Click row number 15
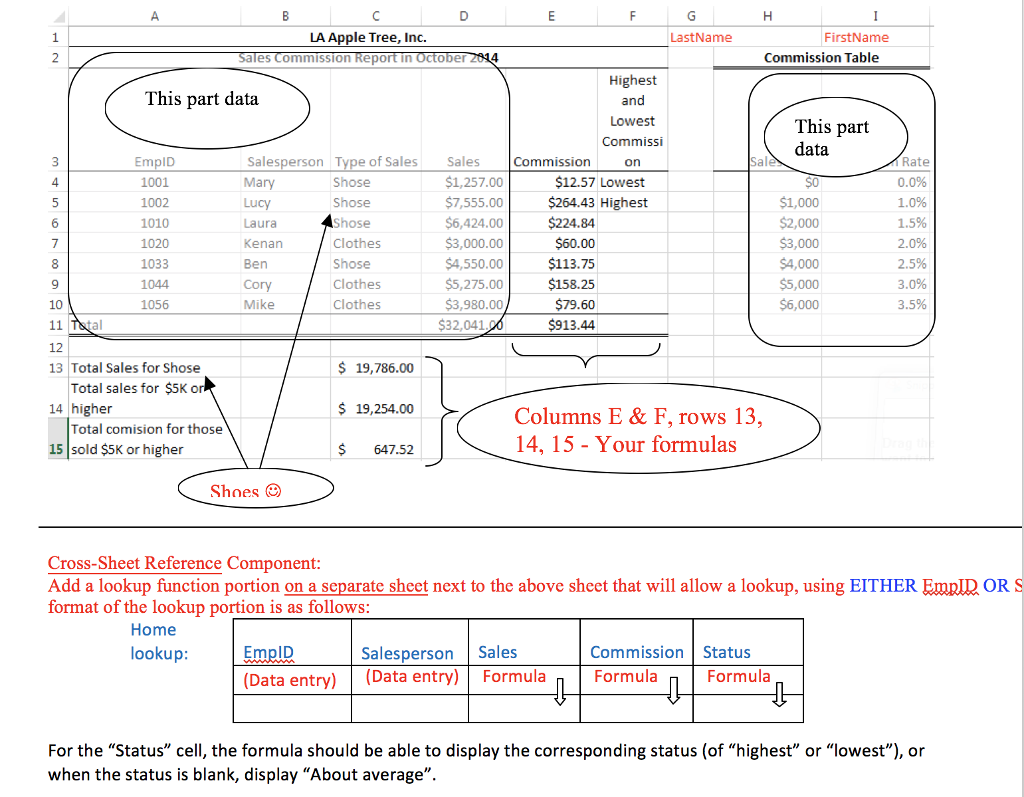This screenshot has width=1024, height=797. [55, 448]
